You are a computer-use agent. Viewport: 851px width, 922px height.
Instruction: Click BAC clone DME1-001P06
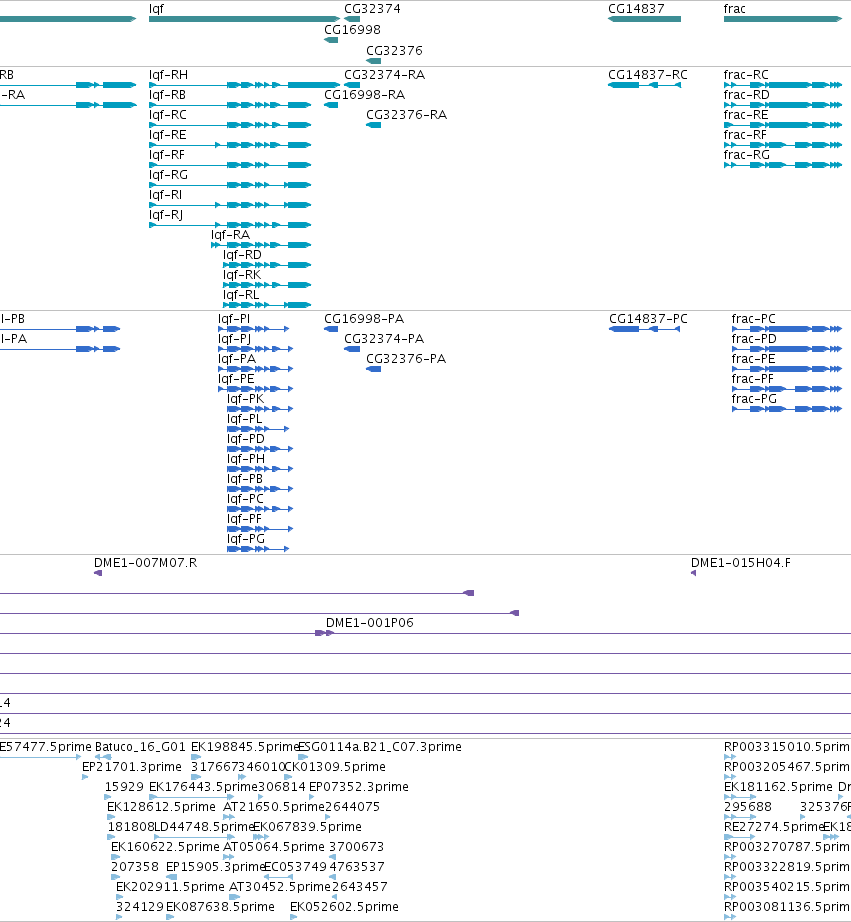[370, 623]
